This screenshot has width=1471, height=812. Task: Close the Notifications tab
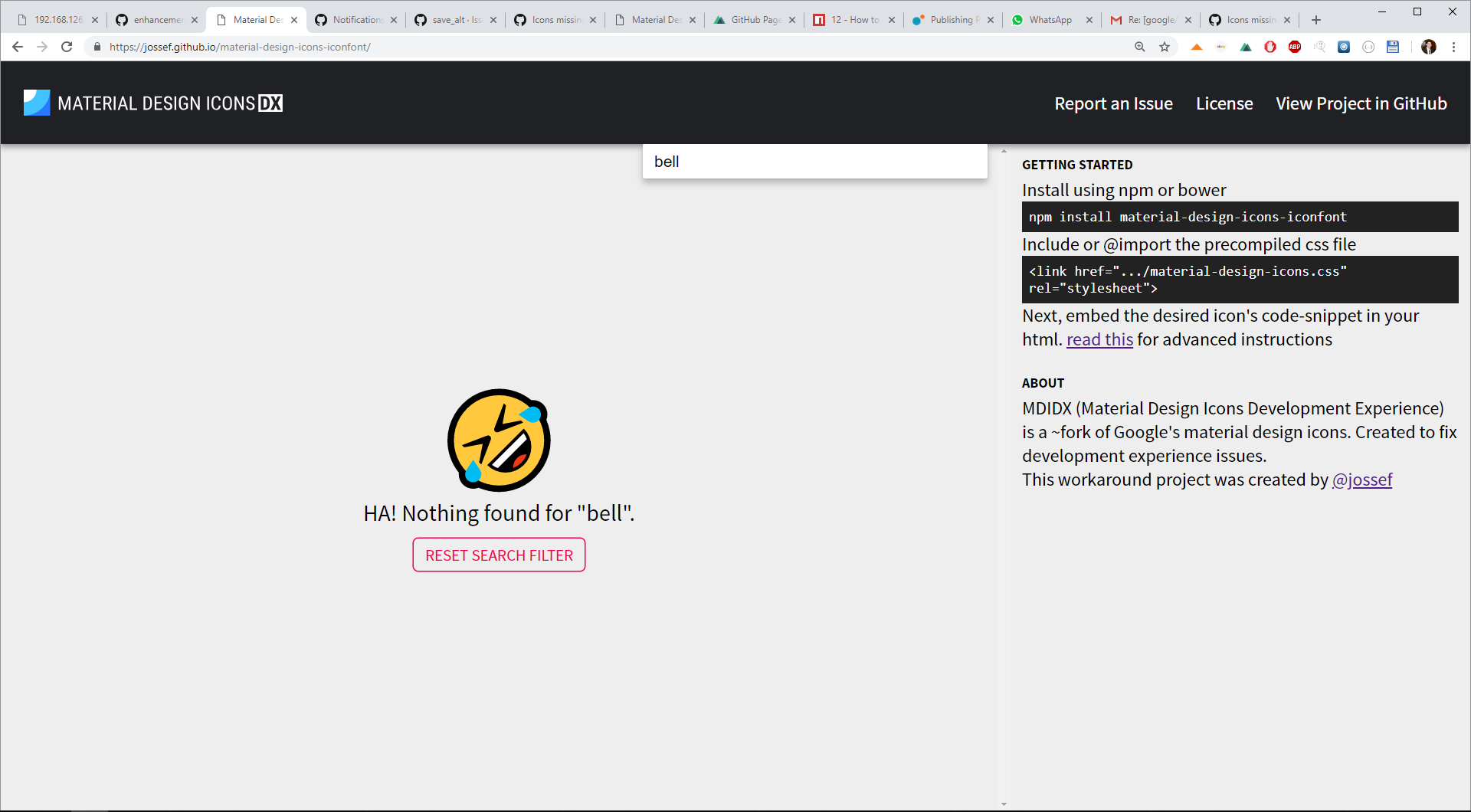(x=394, y=20)
